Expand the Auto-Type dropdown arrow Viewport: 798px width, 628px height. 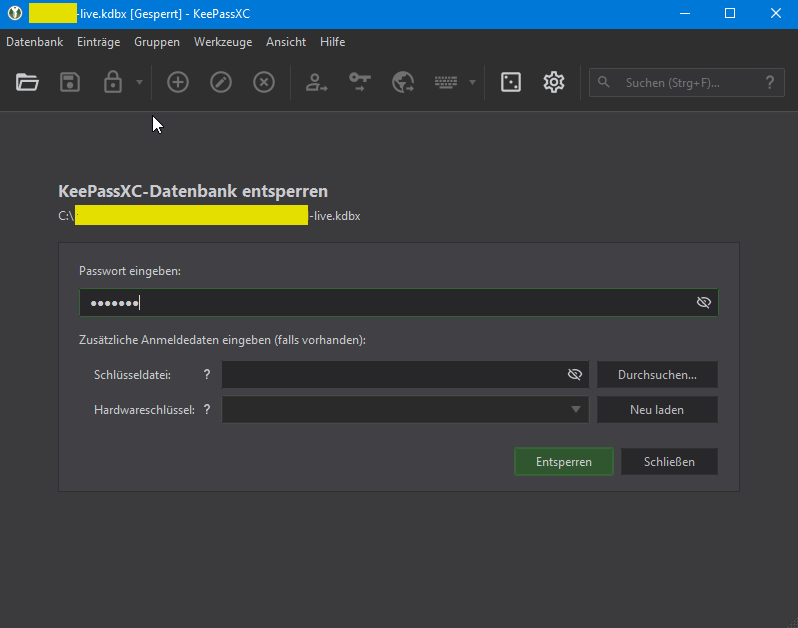[472, 82]
